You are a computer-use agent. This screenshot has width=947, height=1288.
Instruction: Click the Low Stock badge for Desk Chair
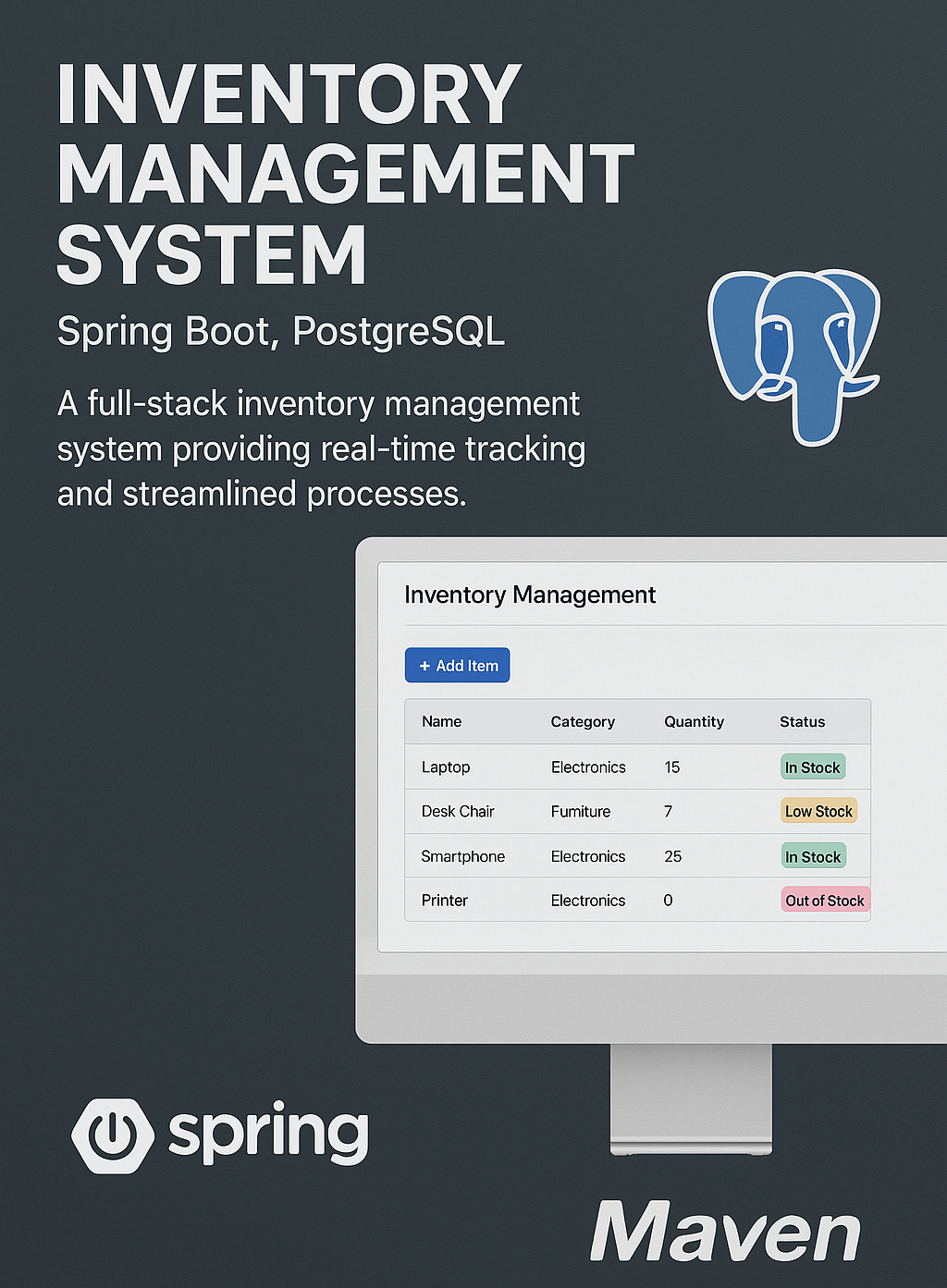[x=818, y=811]
